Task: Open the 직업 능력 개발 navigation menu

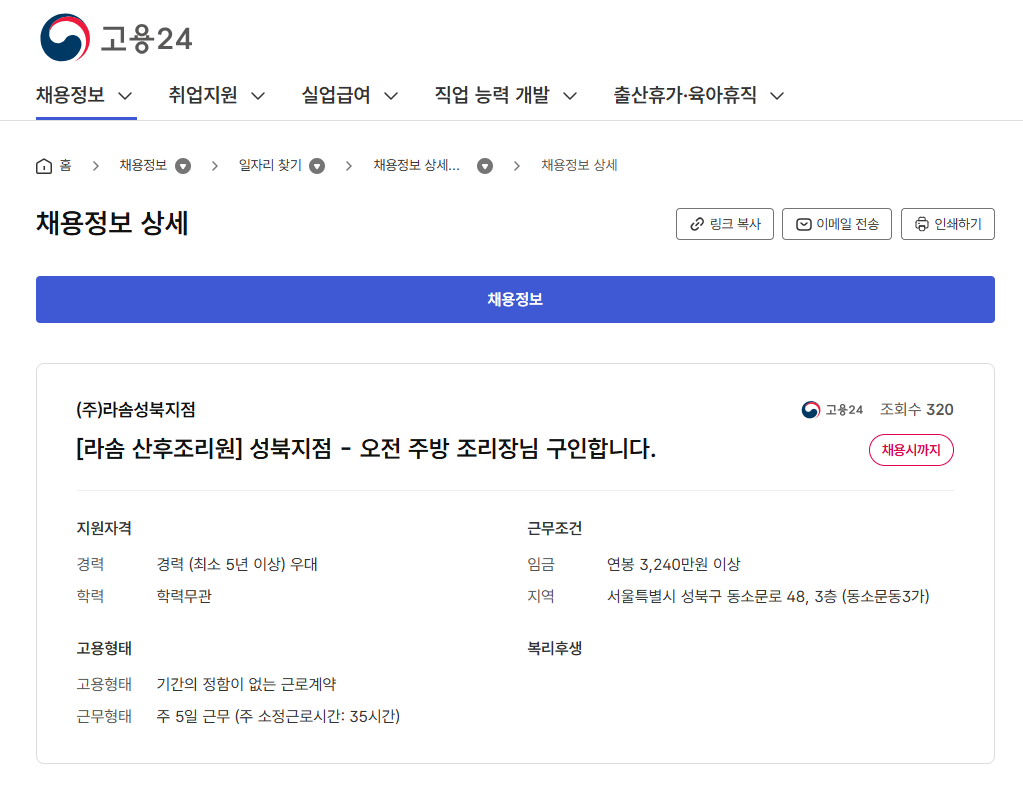Action: coord(506,96)
